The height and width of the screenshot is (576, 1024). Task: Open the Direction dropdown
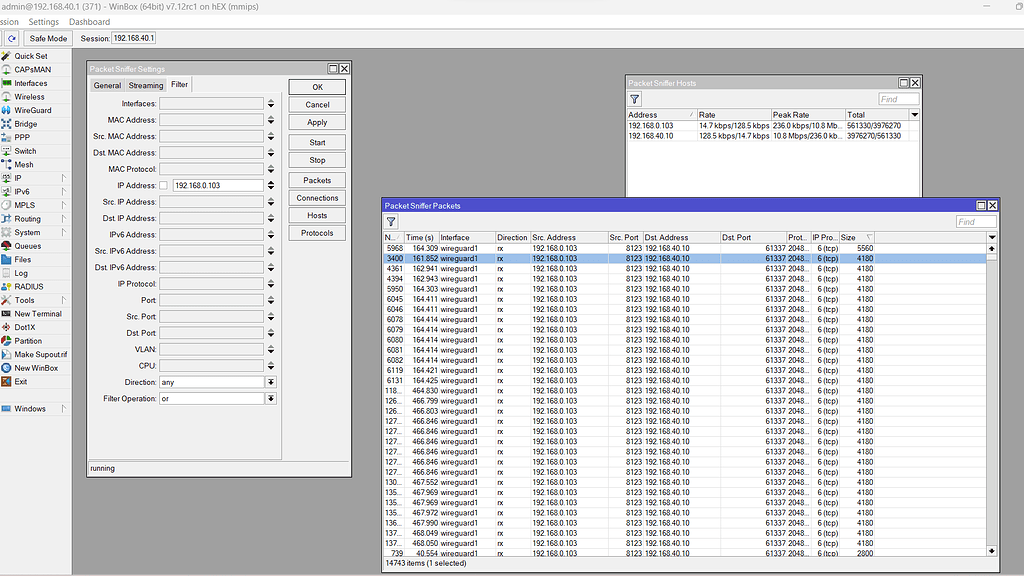270,382
